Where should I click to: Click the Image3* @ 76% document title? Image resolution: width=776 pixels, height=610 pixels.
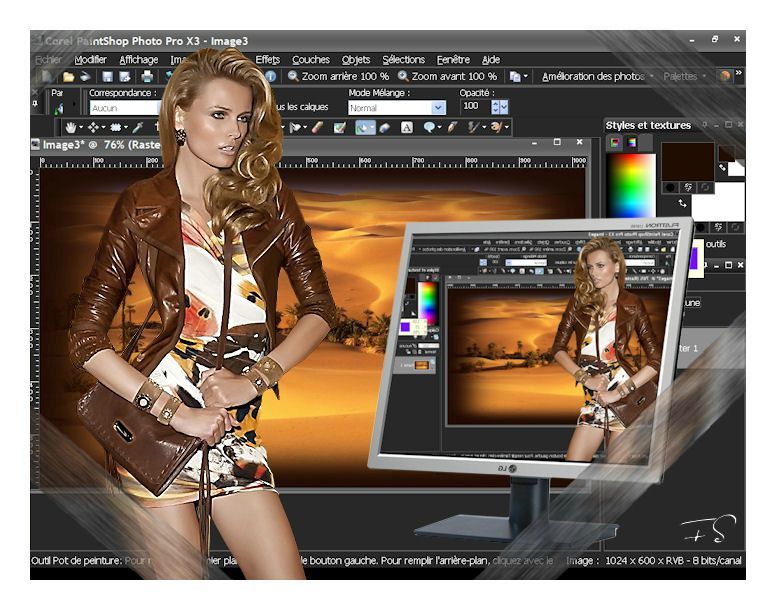click(101, 144)
